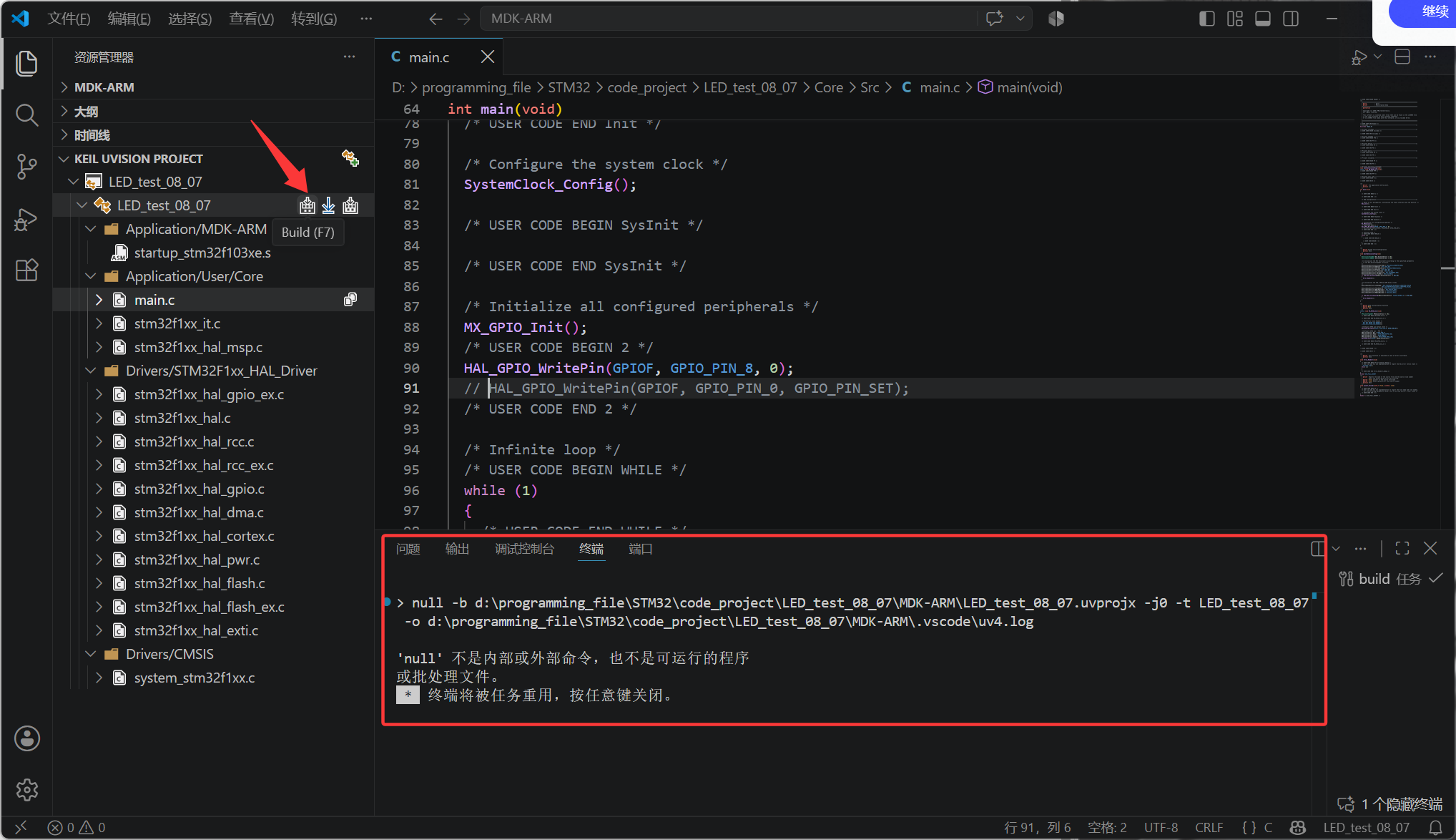Change the UTF-8 encoding setting
Image resolution: width=1456 pixels, height=840 pixels.
point(1161,828)
